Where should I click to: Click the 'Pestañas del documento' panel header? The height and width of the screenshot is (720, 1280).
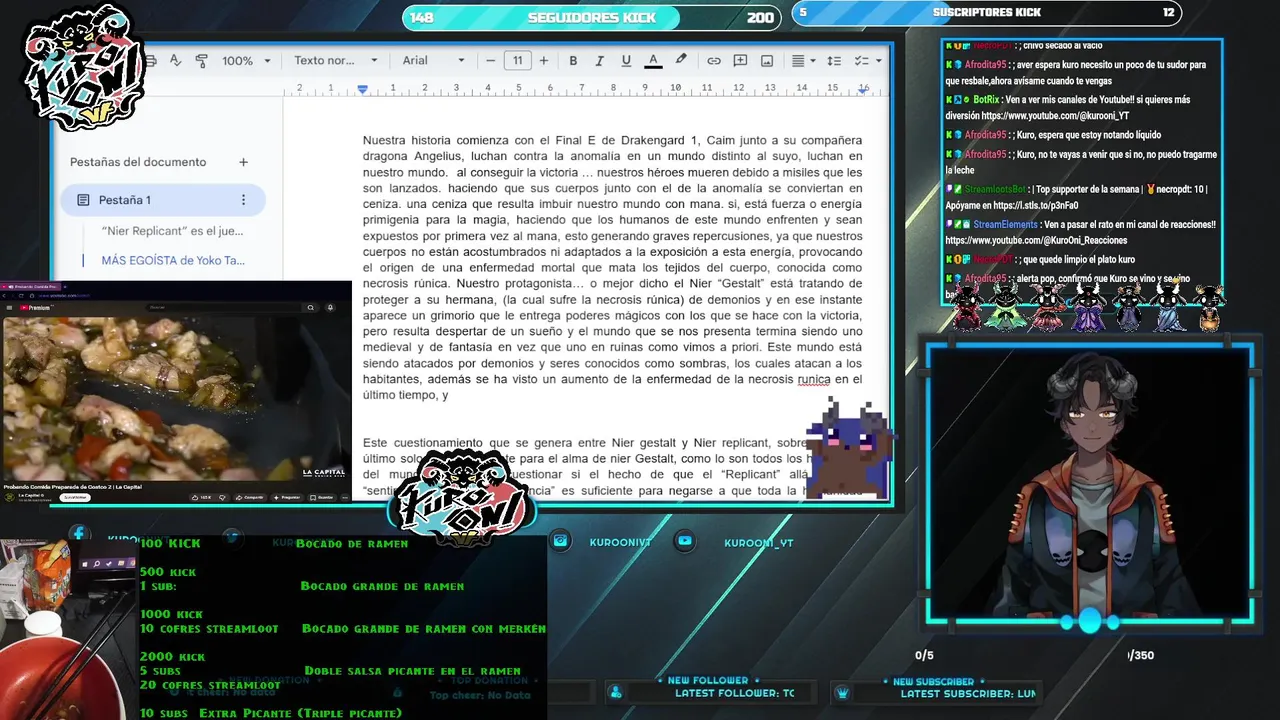coord(138,162)
